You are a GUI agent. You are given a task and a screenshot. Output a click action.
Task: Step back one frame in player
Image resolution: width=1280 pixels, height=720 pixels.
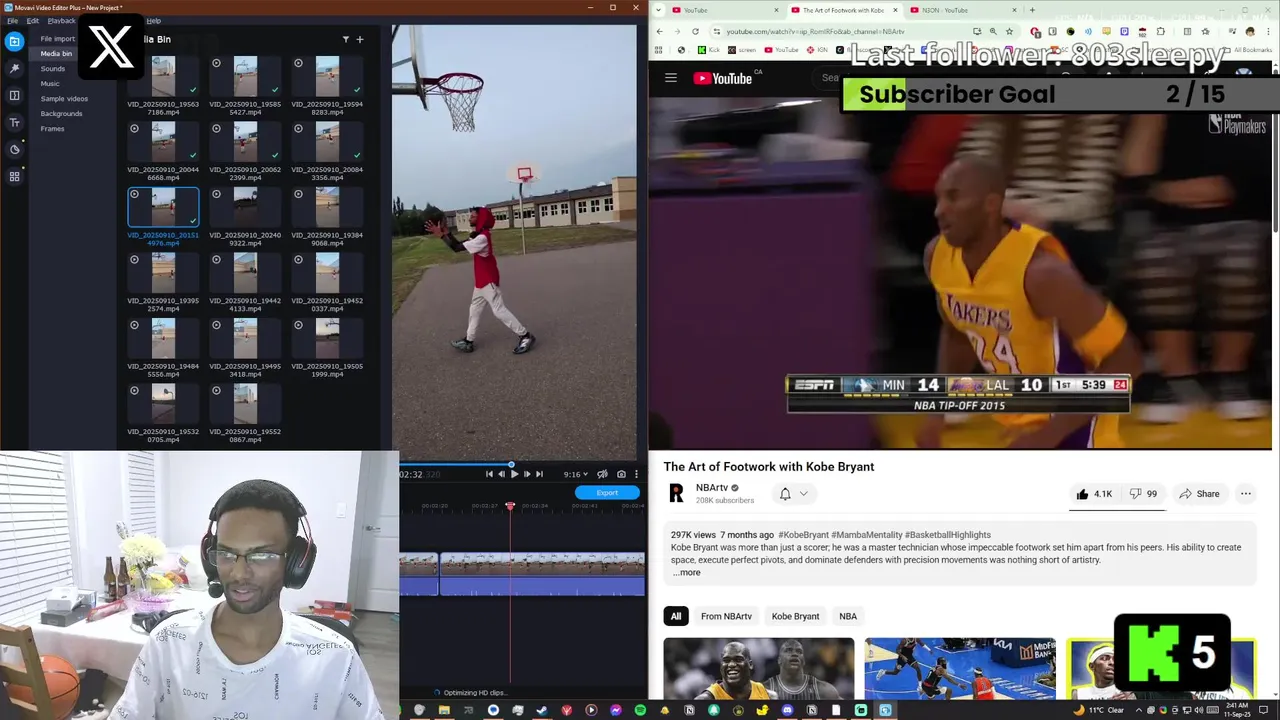(x=501, y=474)
